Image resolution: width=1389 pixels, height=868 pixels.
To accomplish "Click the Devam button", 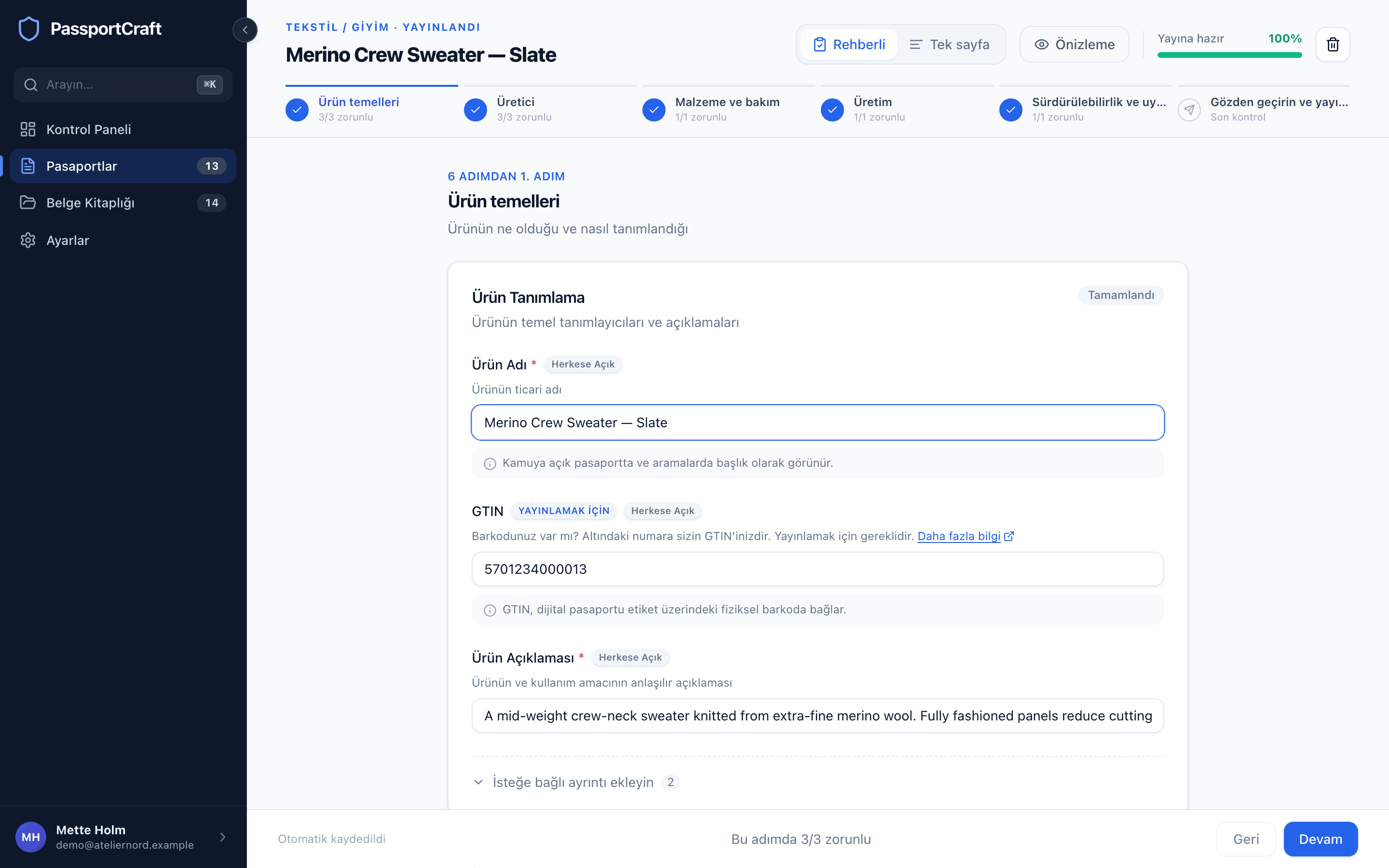I will (1320, 839).
